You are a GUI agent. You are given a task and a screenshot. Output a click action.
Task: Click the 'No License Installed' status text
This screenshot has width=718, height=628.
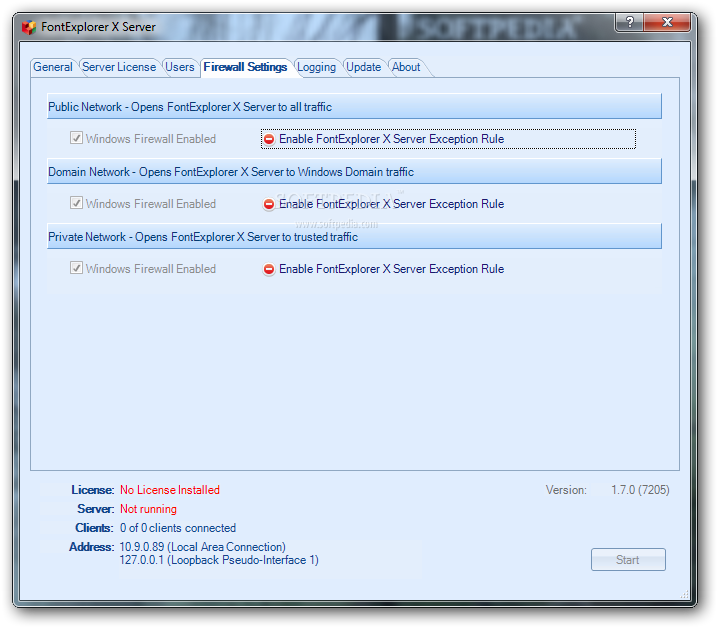[x=170, y=490]
